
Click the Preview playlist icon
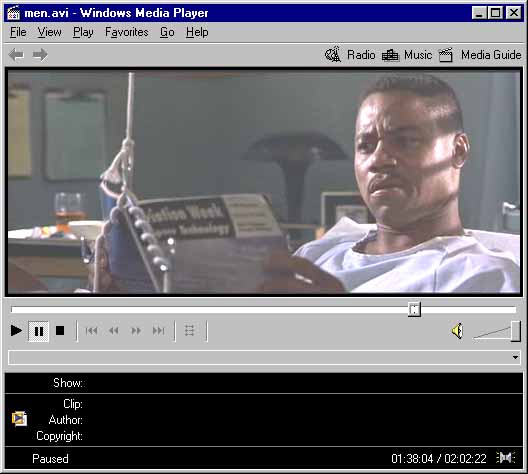(190, 331)
